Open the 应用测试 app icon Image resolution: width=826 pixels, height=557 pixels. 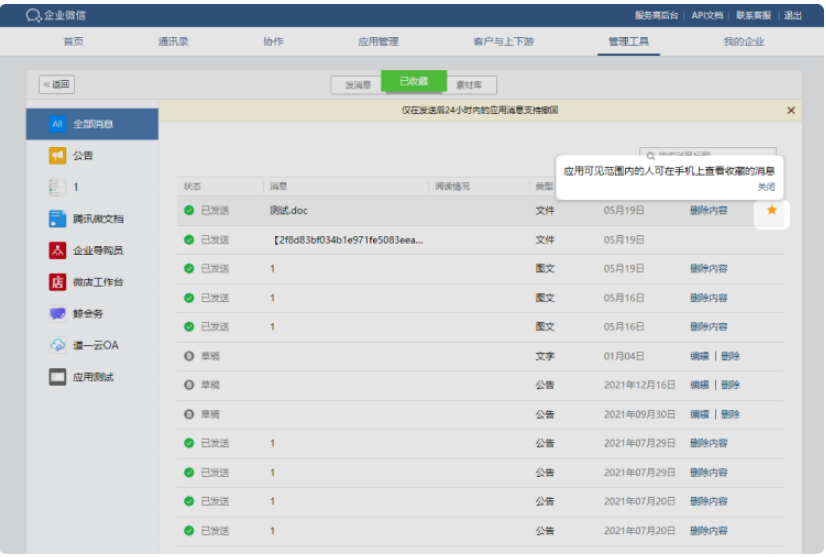tap(58, 377)
